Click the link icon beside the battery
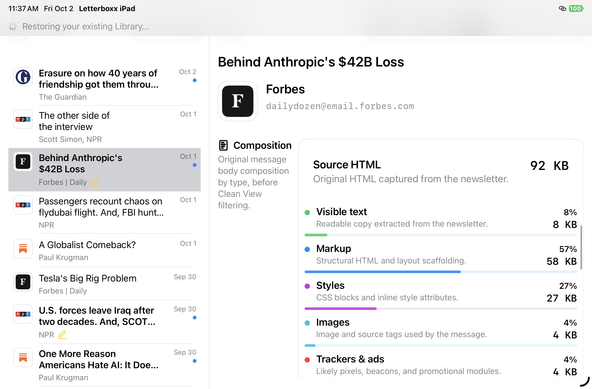Image resolution: width=592 pixels, height=389 pixels. [x=562, y=8]
